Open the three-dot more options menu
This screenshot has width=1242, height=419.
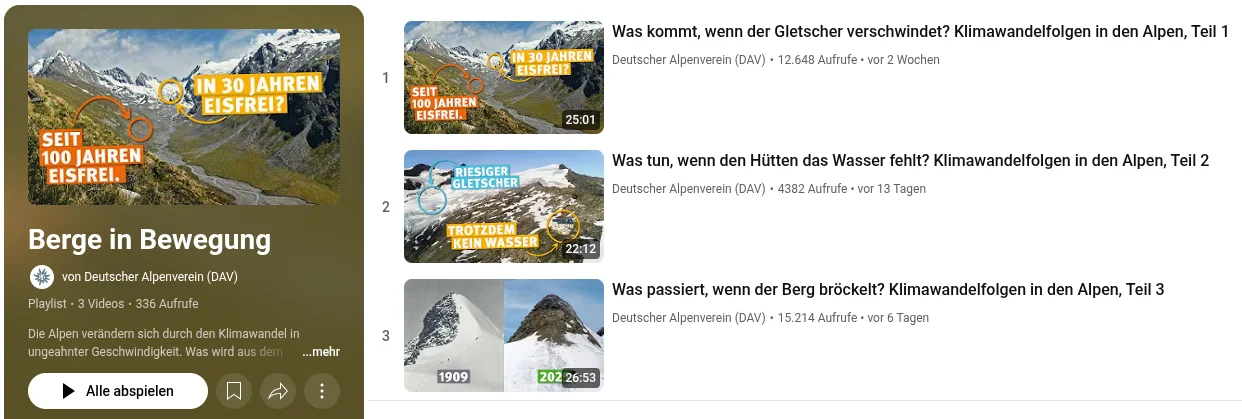(x=322, y=391)
